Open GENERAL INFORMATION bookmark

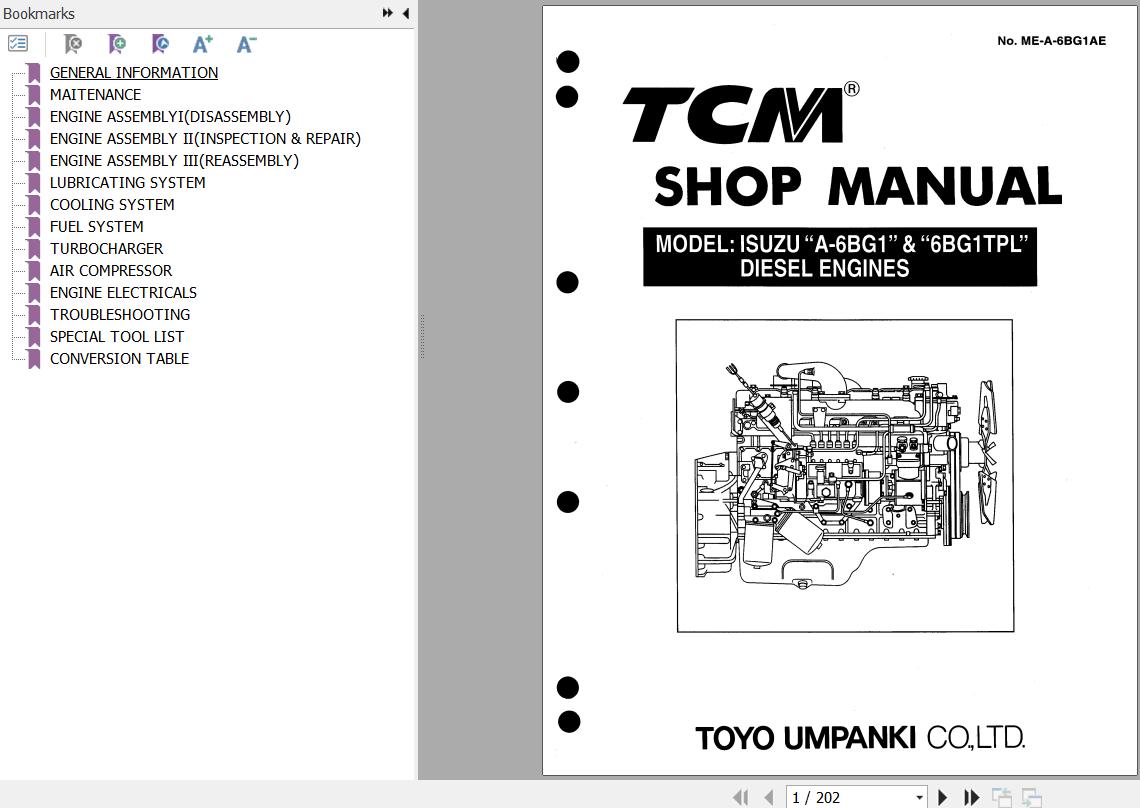(x=134, y=73)
